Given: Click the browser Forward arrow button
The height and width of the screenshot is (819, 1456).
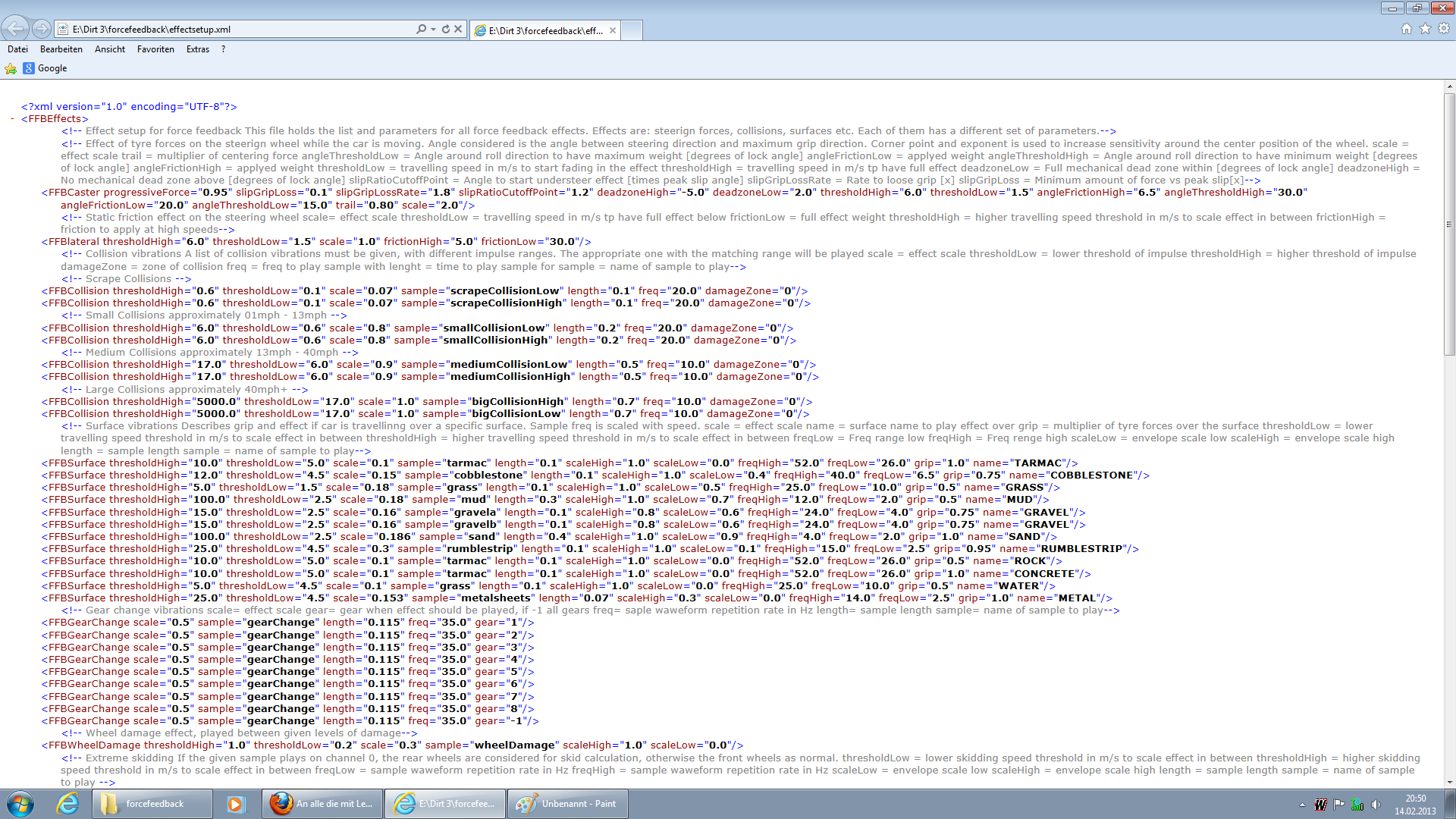Looking at the screenshot, I should 42,29.
